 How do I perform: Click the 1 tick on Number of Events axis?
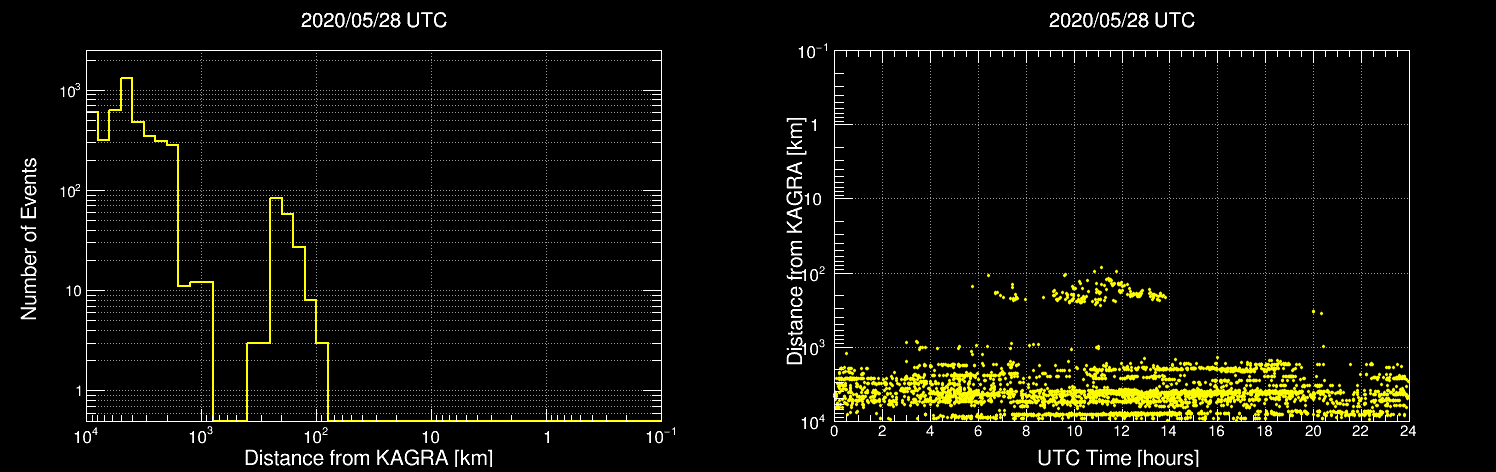point(77,390)
